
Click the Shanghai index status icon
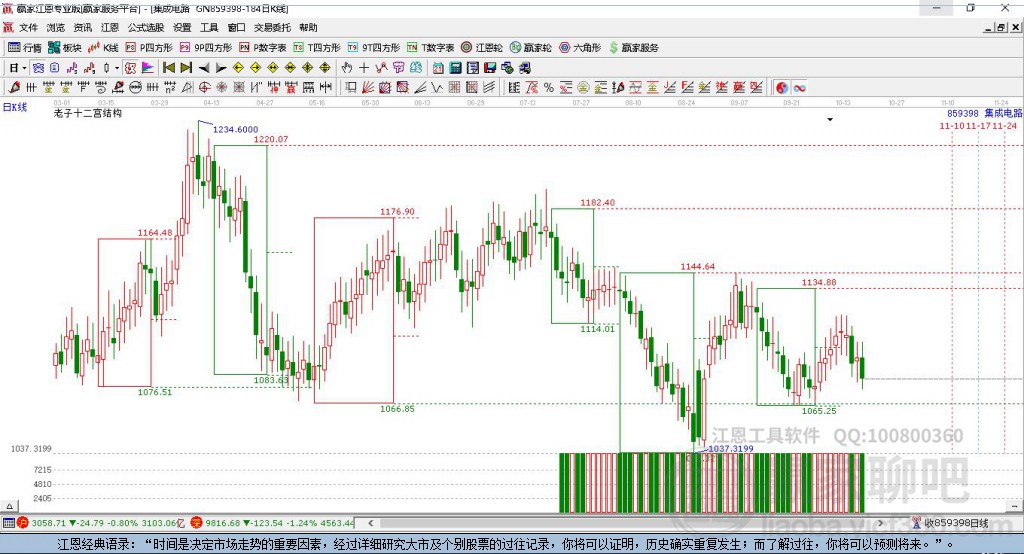point(23,523)
